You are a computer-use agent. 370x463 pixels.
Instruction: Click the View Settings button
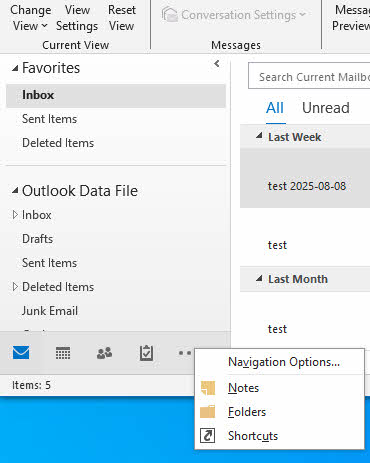(77, 18)
